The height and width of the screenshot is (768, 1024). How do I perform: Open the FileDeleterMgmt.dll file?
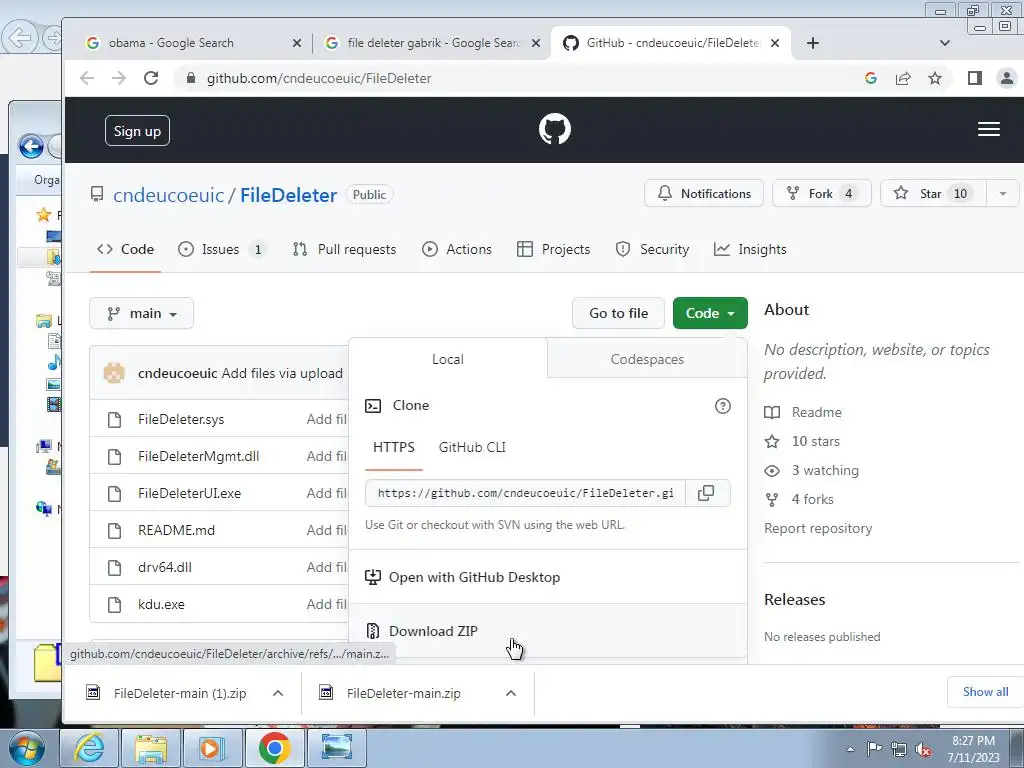[x=199, y=456]
